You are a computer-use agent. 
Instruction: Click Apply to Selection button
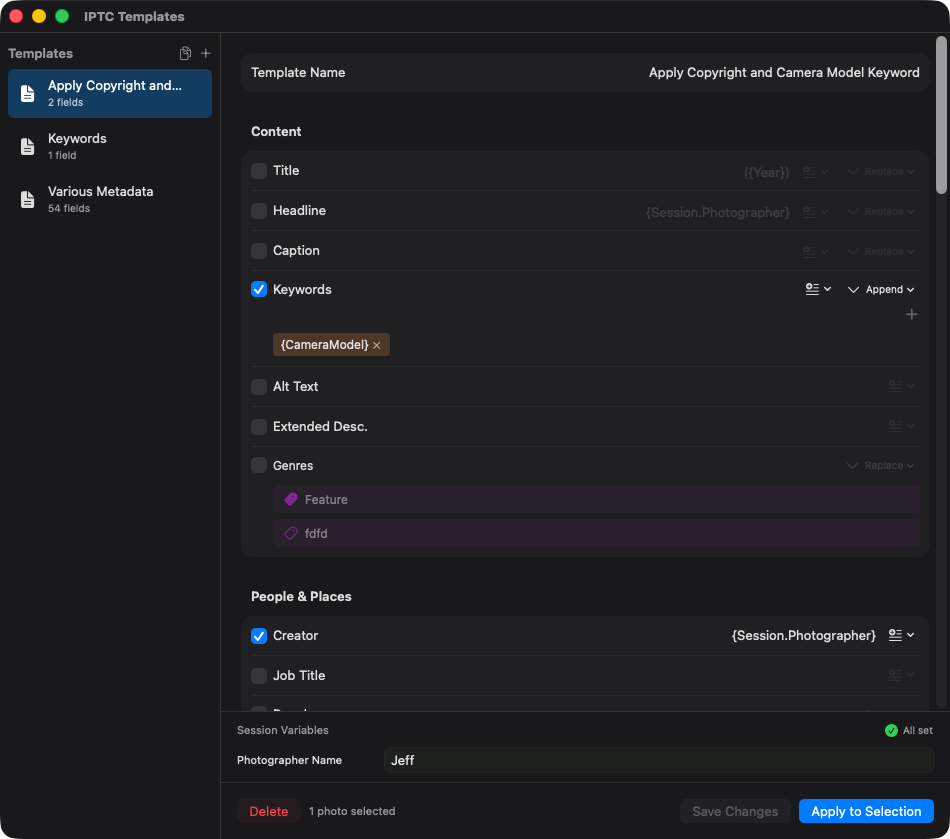click(x=866, y=811)
